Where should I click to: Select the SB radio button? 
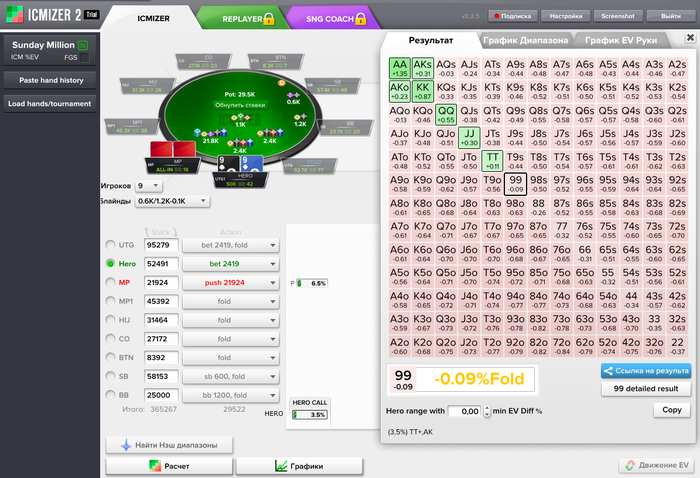[110, 376]
